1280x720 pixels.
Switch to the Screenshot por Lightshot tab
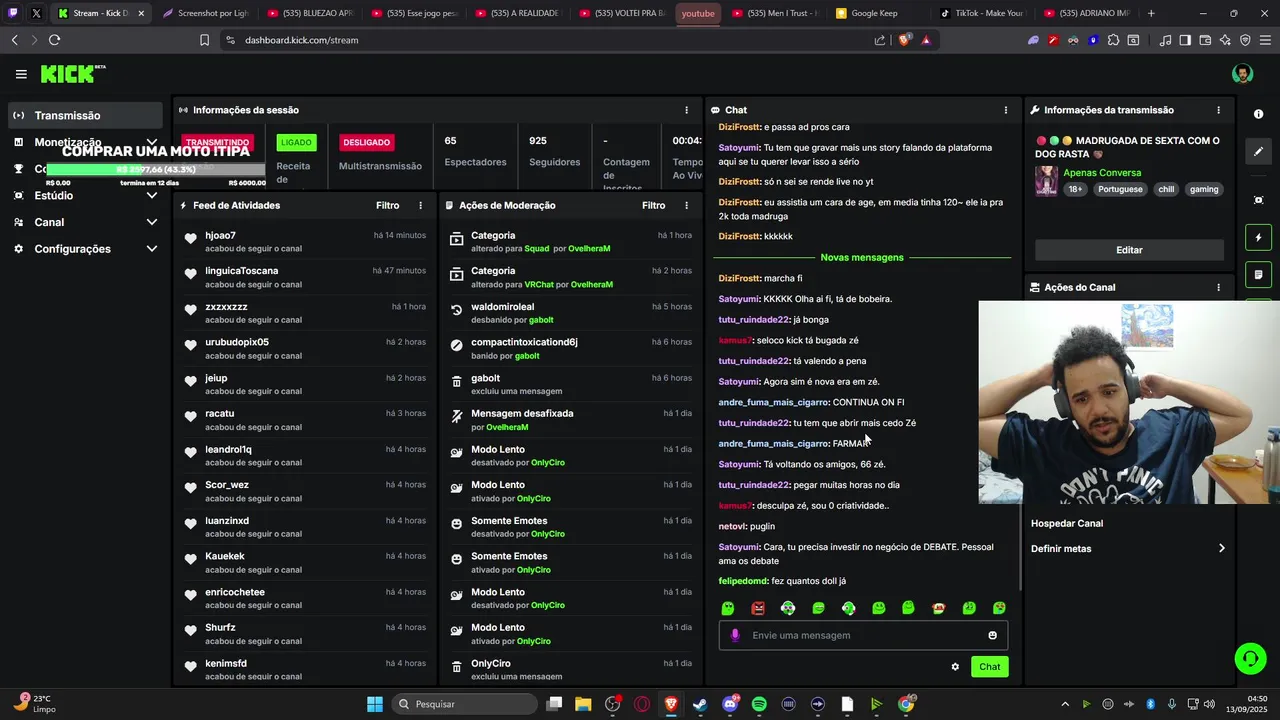click(205, 13)
